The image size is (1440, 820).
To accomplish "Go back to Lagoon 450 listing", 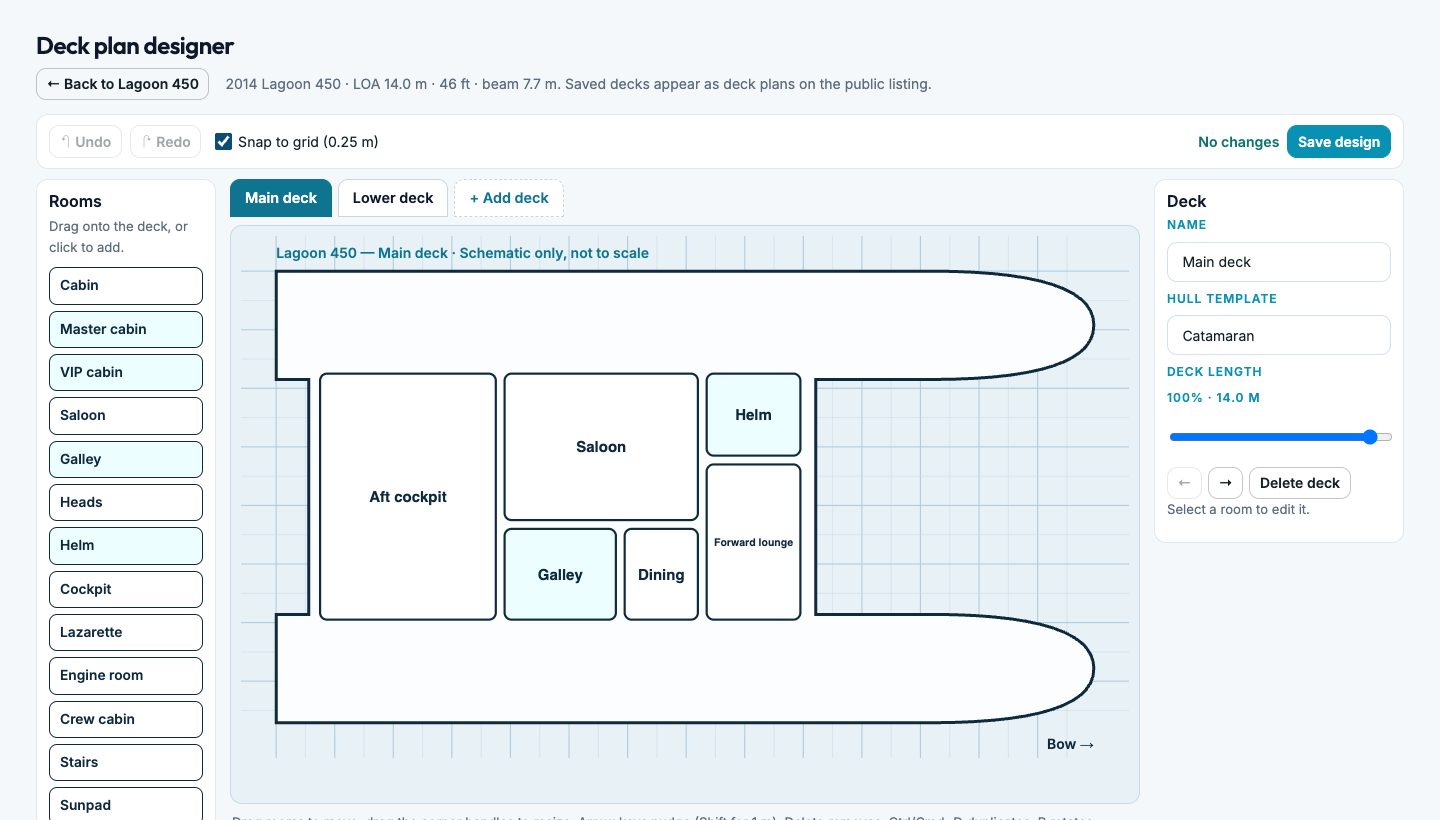I will (x=122, y=84).
